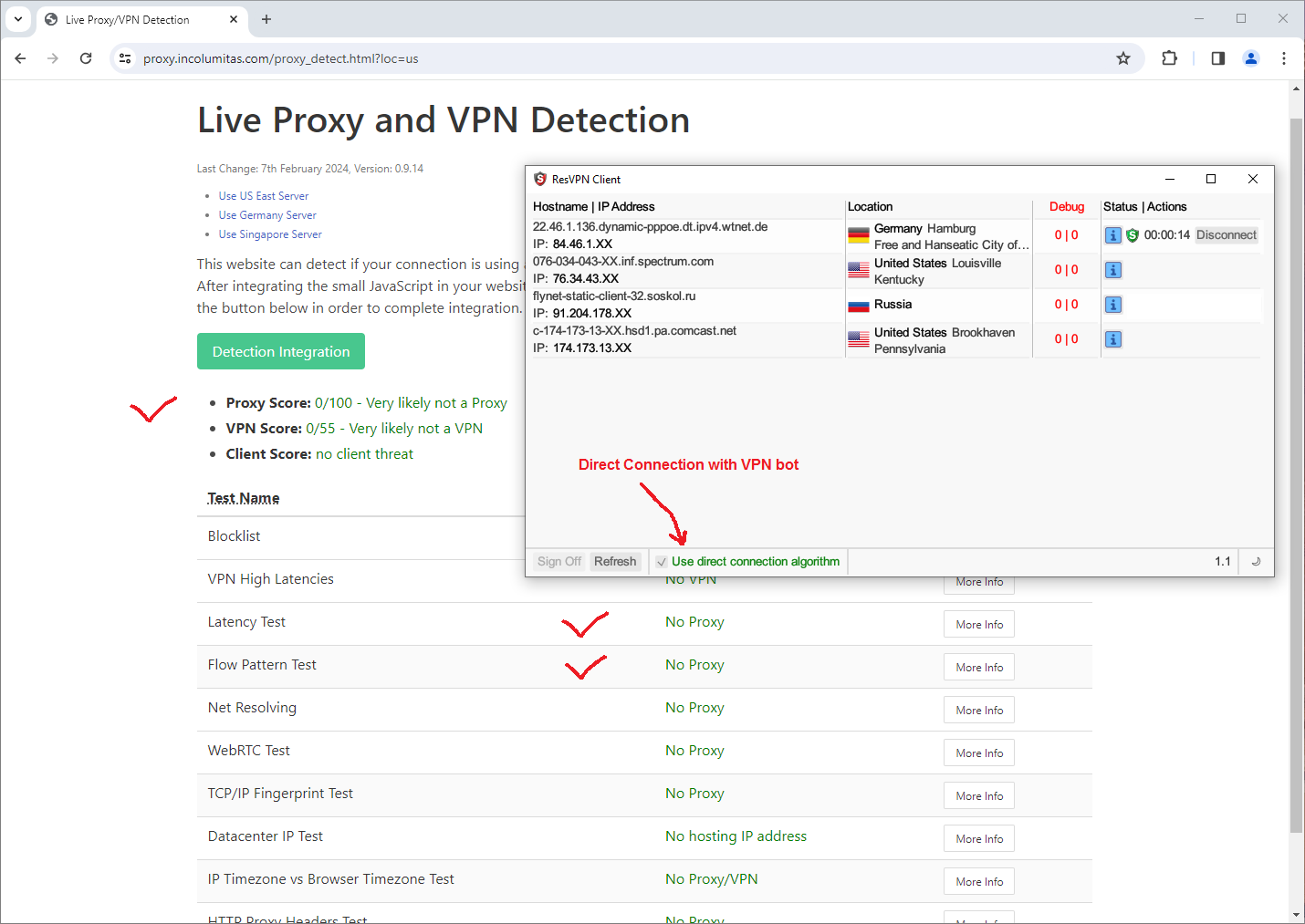Viewport: 1305px width, 924px height.
Task: Click scroll down arrow on page scrollbar
Action: pos(1296,915)
